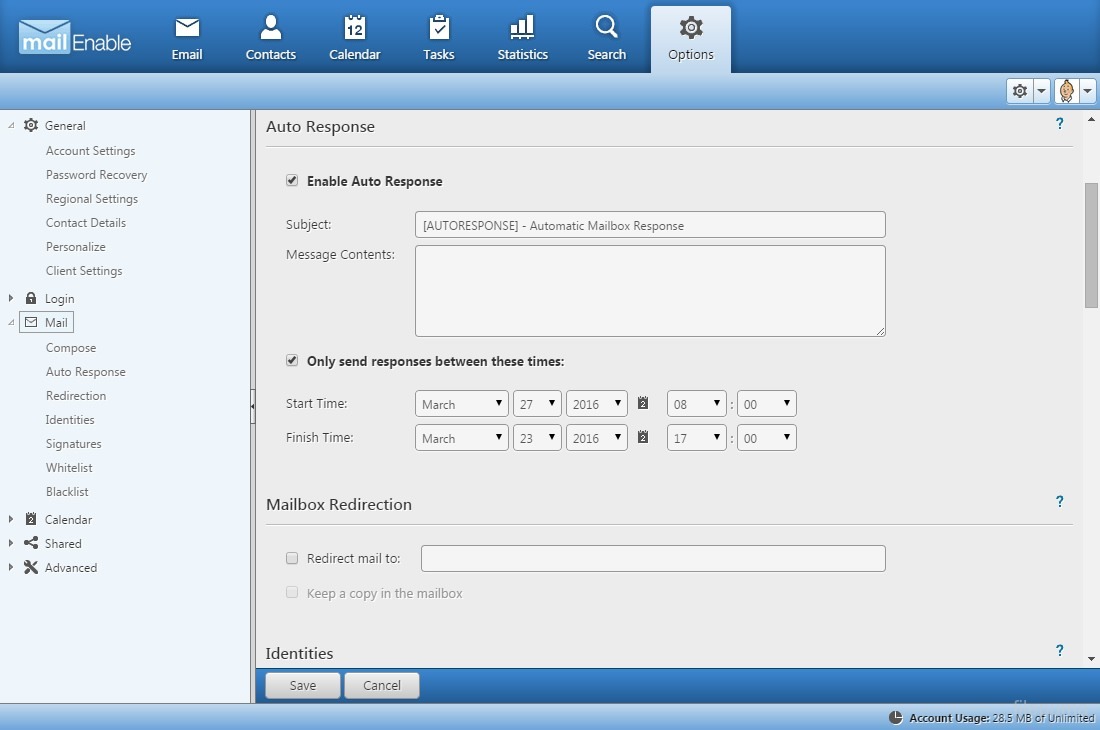Select Signatures in the Mail menu
Viewport: 1100px width, 730px height.
(x=74, y=444)
